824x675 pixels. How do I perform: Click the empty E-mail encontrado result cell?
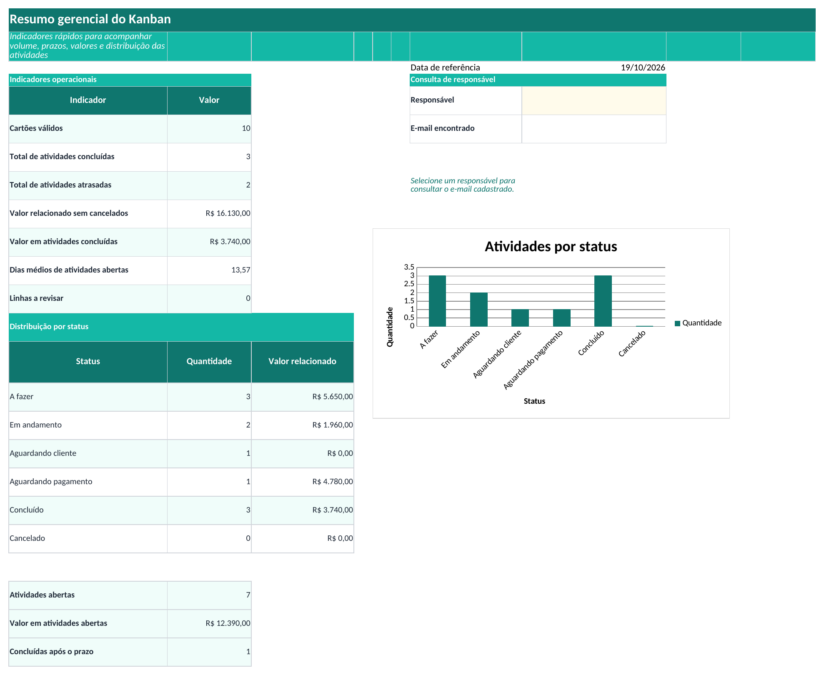tap(594, 129)
